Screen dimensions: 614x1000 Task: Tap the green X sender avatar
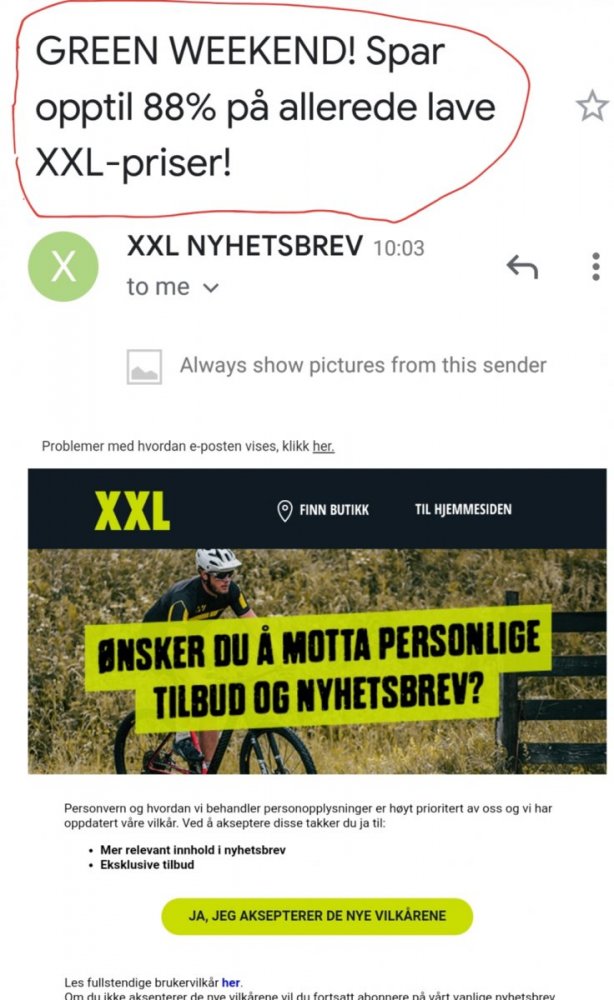pos(63,266)
